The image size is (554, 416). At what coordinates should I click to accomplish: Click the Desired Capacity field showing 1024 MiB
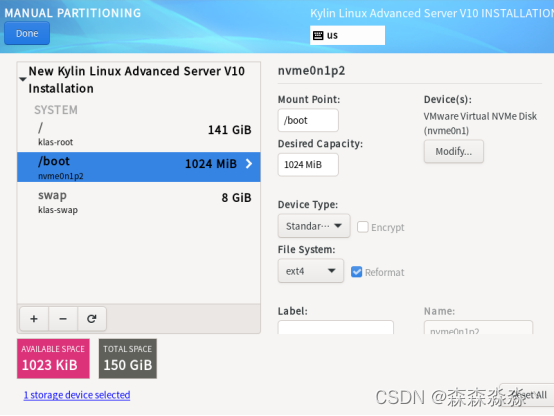pos(308,165)
